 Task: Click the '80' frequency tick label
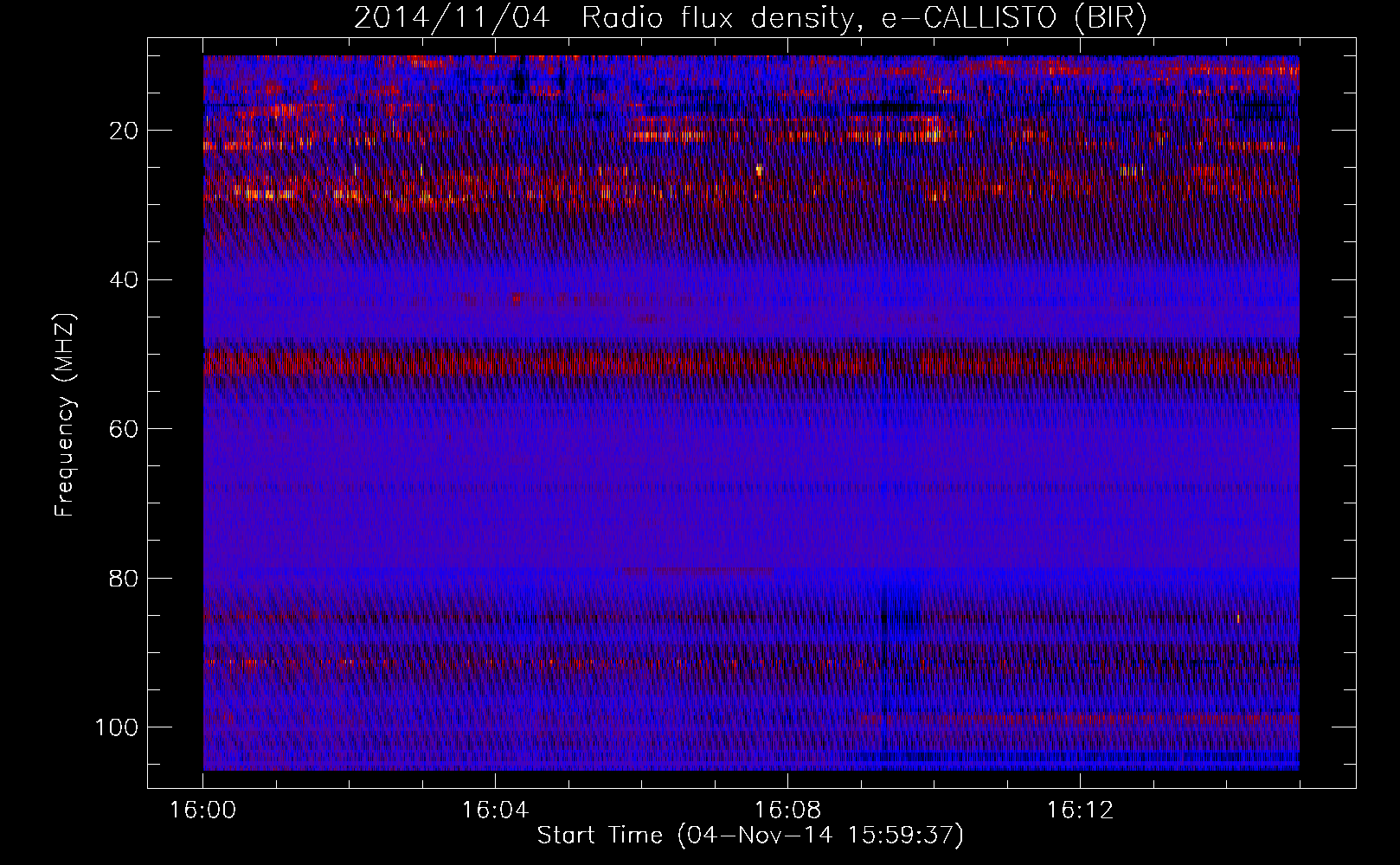coord(125,578)
